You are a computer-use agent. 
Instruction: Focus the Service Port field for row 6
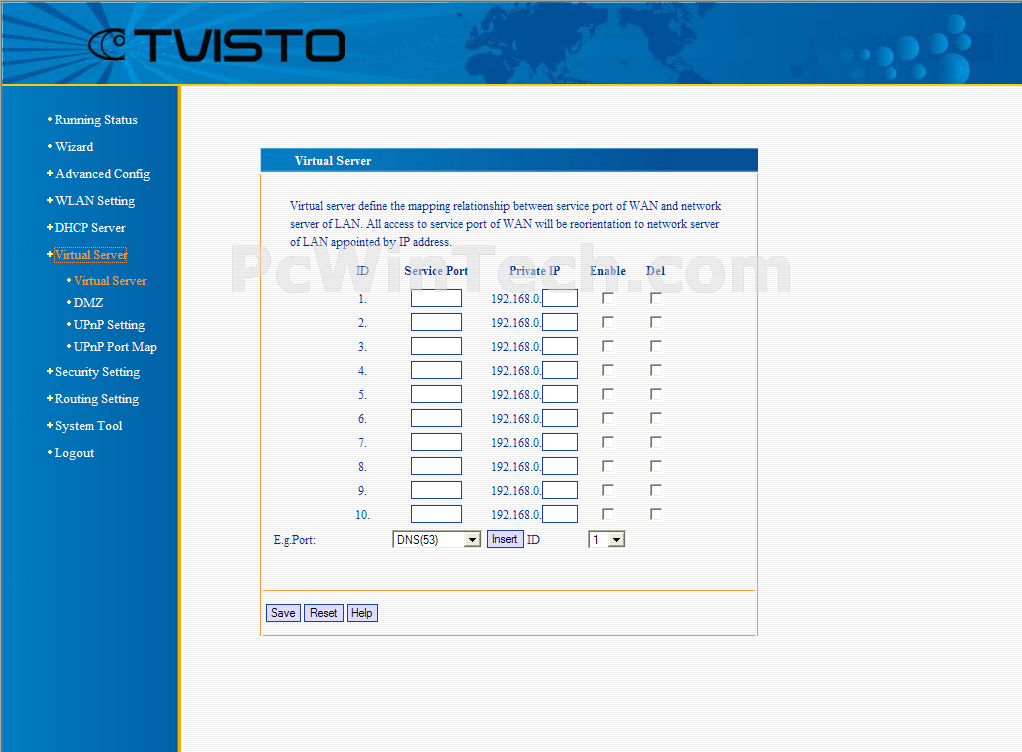pyautogui.click(x=436, y=418)
